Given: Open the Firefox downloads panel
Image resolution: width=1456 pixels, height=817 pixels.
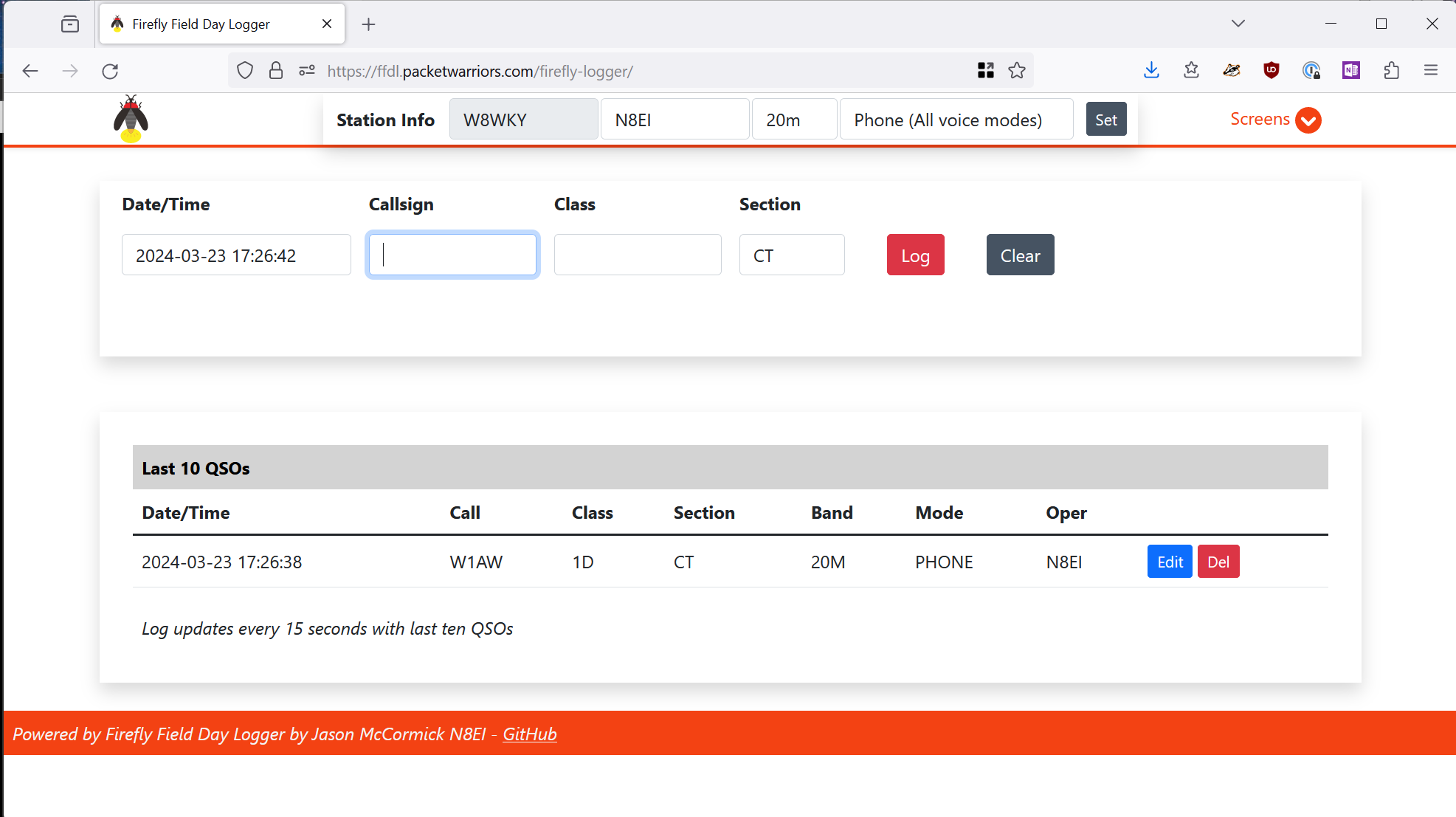Looking at the screenshot, I should [x=1151, y=71].
